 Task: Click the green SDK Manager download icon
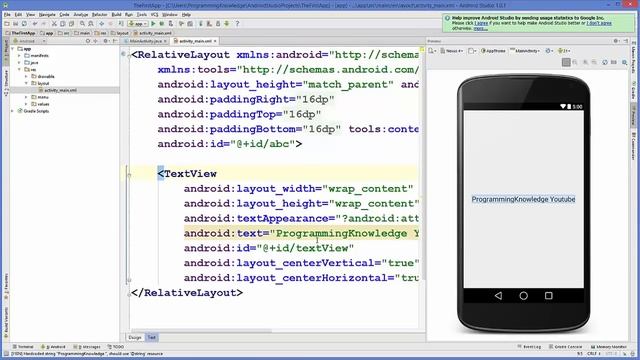click(227, 24)
